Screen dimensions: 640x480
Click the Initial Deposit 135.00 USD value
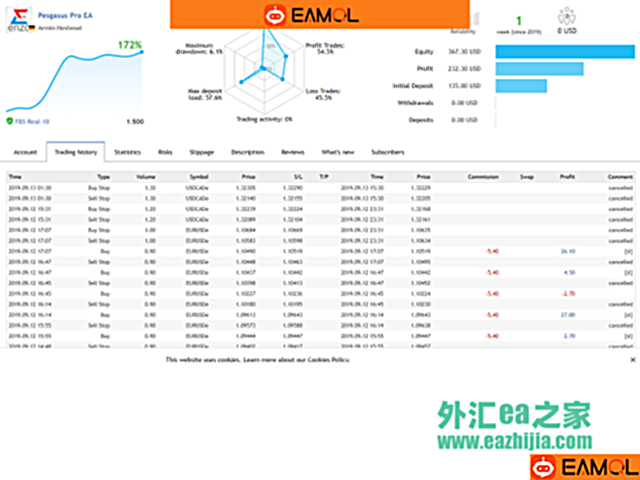464,86
